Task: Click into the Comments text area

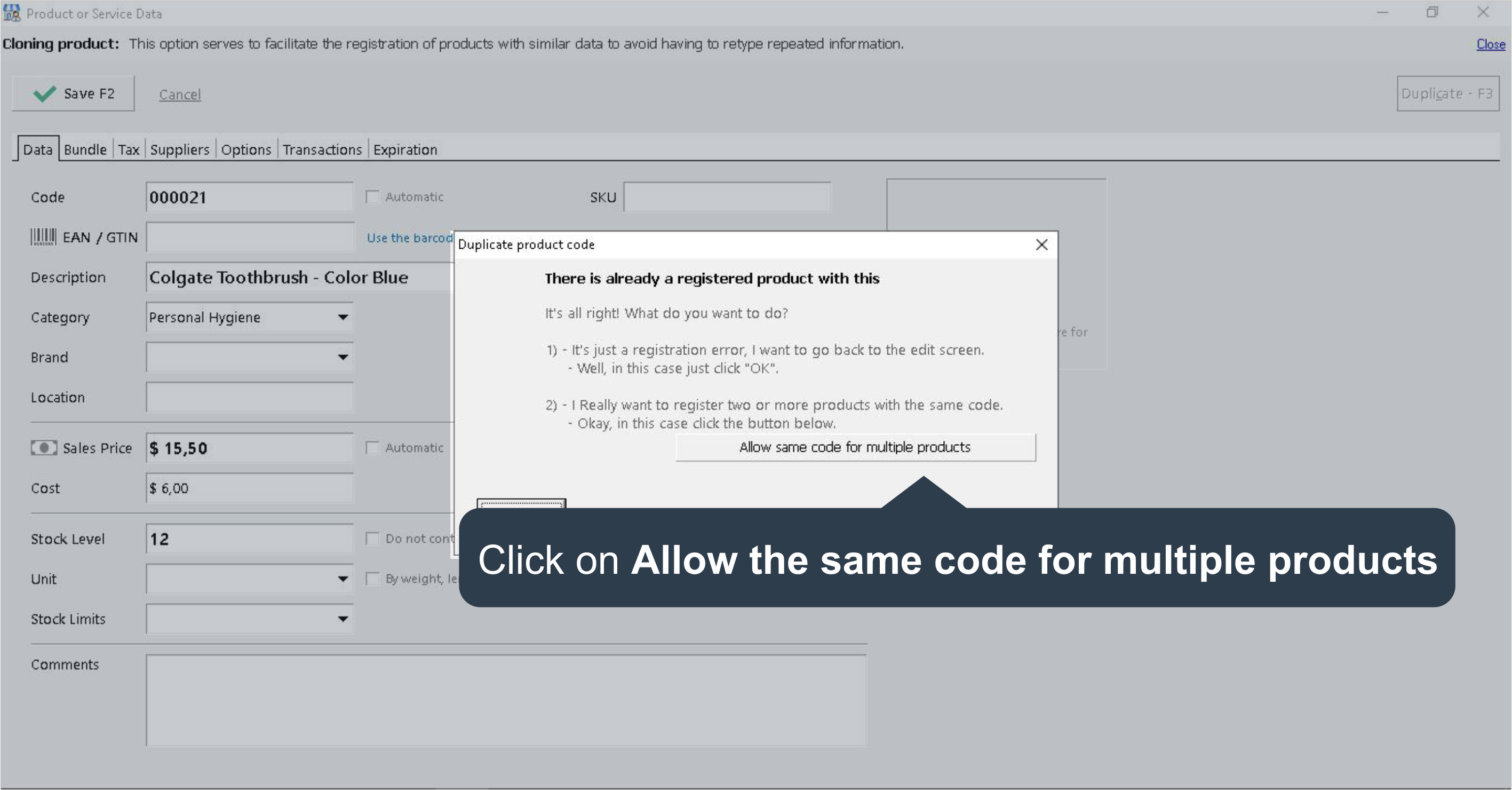Action: click(x=506, y=700)
